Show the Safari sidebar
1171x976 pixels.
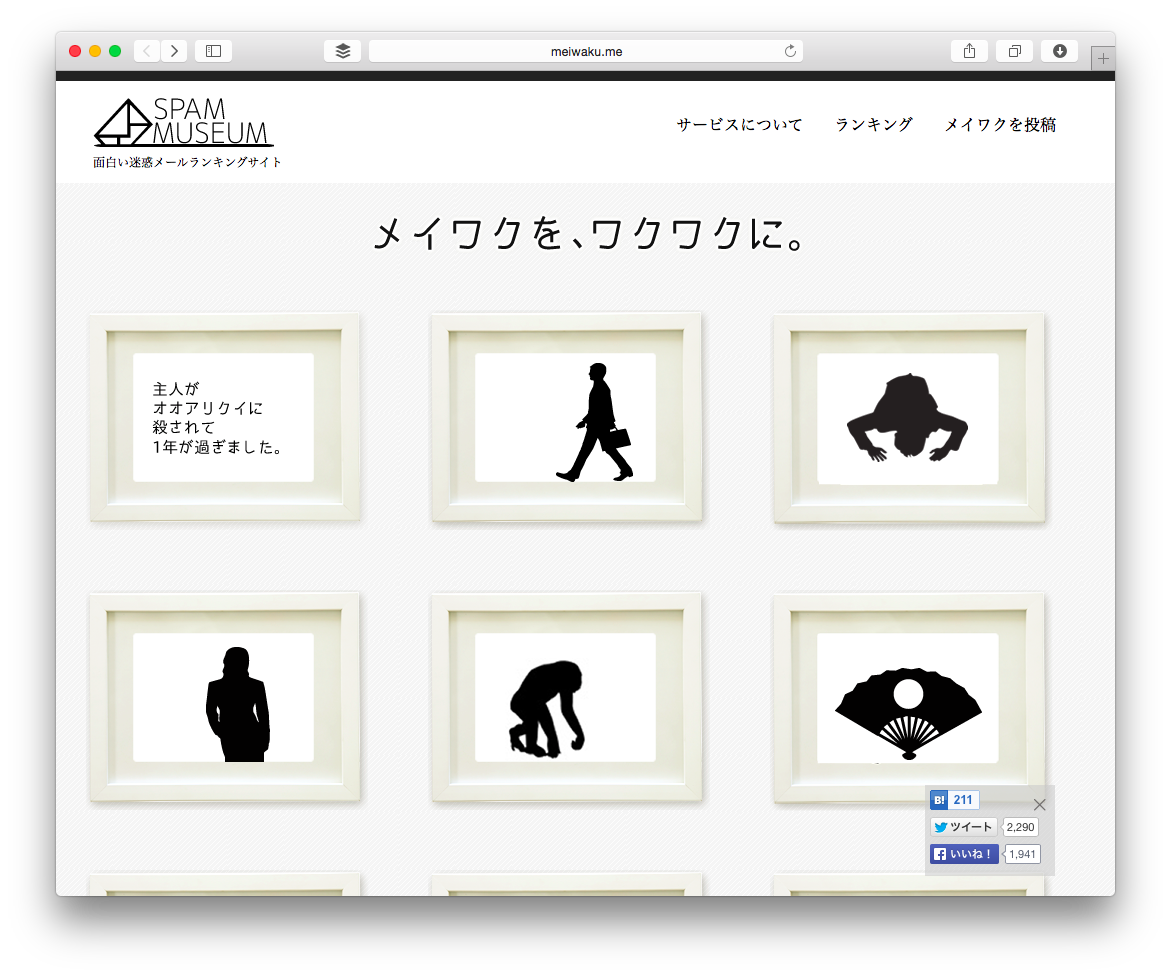pyautogui.click(x=214, y=51)
